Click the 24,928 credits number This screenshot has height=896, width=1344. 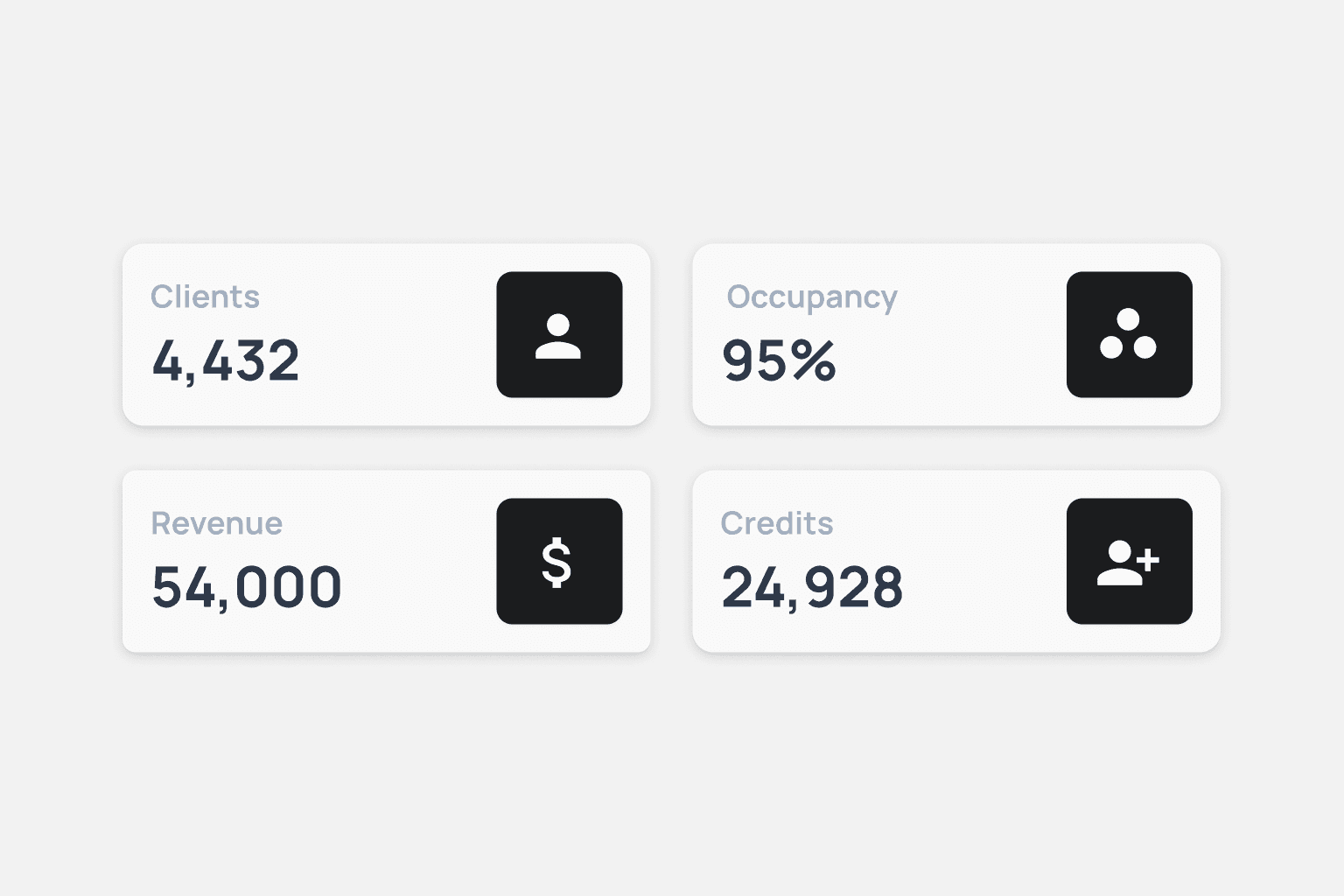coord(812,587)
